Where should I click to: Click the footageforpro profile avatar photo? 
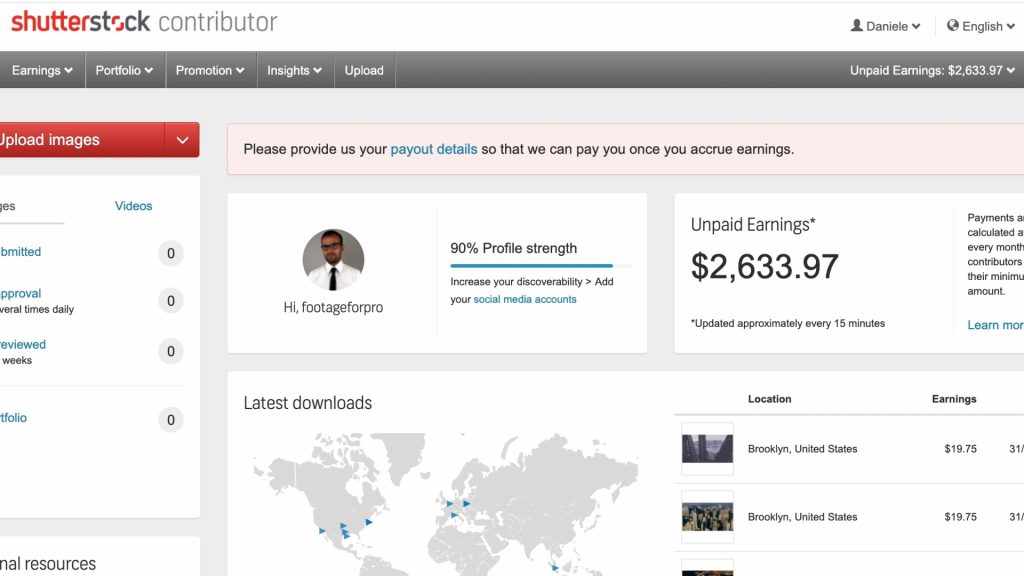[333, 260]
